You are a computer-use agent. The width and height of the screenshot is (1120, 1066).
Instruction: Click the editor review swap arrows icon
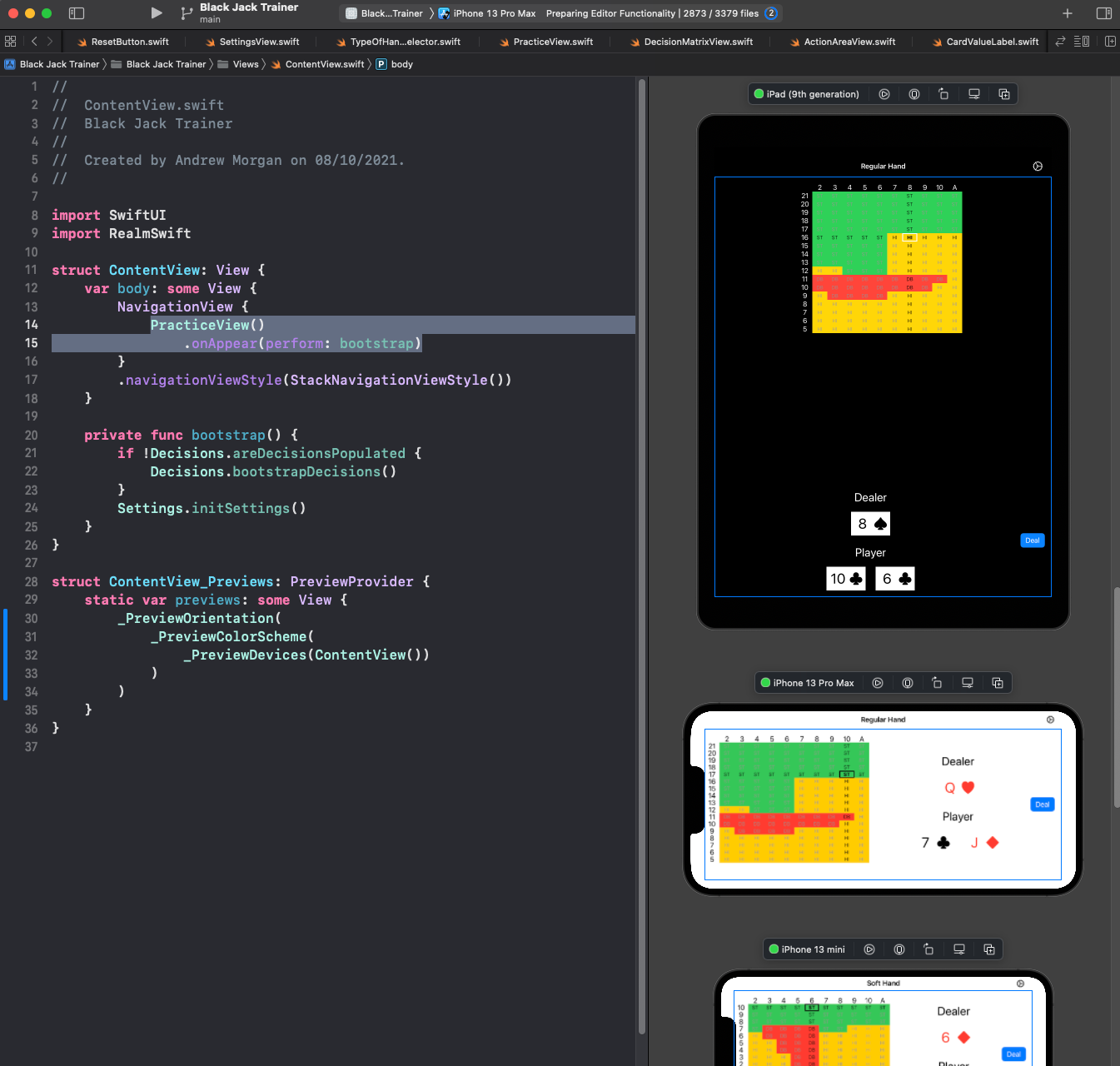[1060, 41]
